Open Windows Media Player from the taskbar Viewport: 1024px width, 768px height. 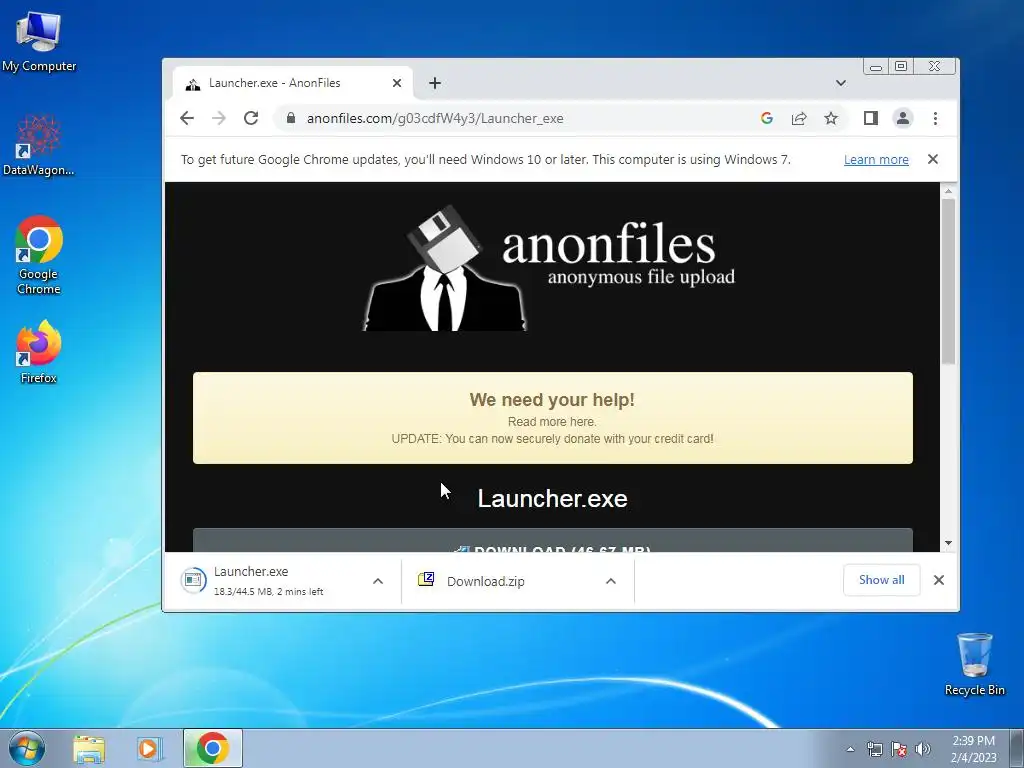pyautogui.click(x=149, y=749)
